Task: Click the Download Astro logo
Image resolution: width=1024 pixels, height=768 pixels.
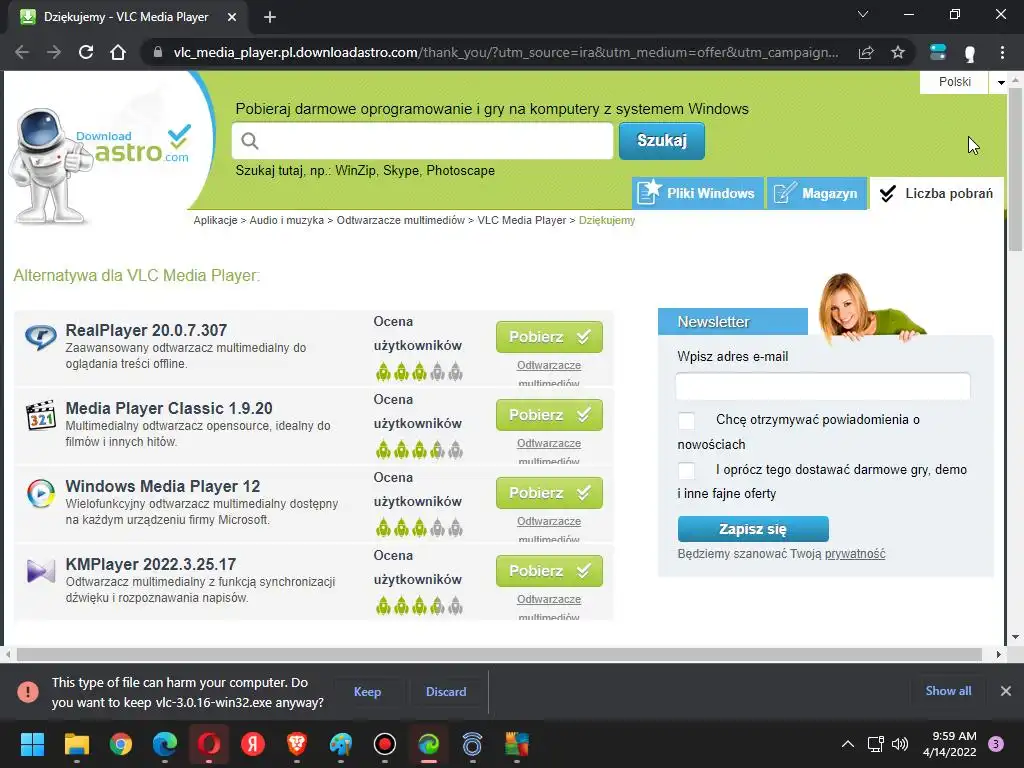Action: (x=101, y=165)
